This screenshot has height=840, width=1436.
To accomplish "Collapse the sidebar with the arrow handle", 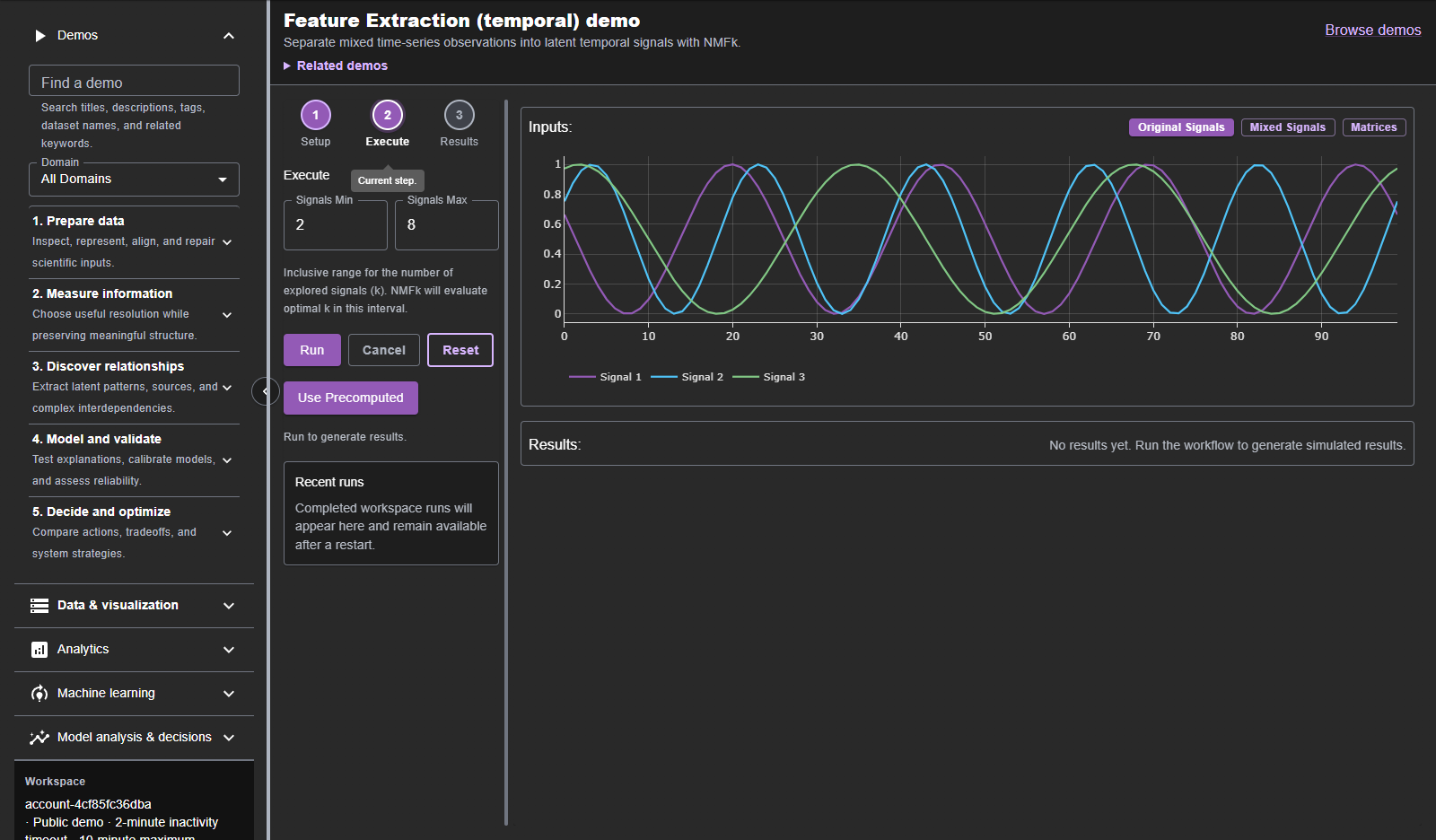I will tap(265, 391).
